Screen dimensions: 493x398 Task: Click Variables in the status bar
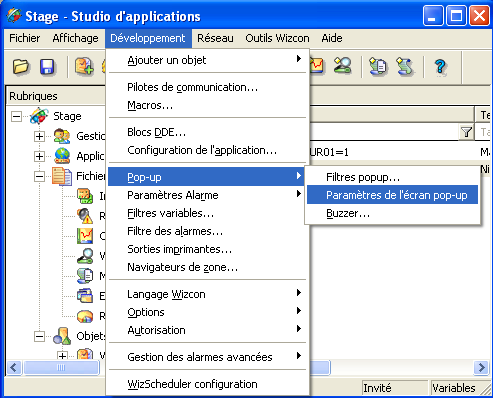(454, 388)
